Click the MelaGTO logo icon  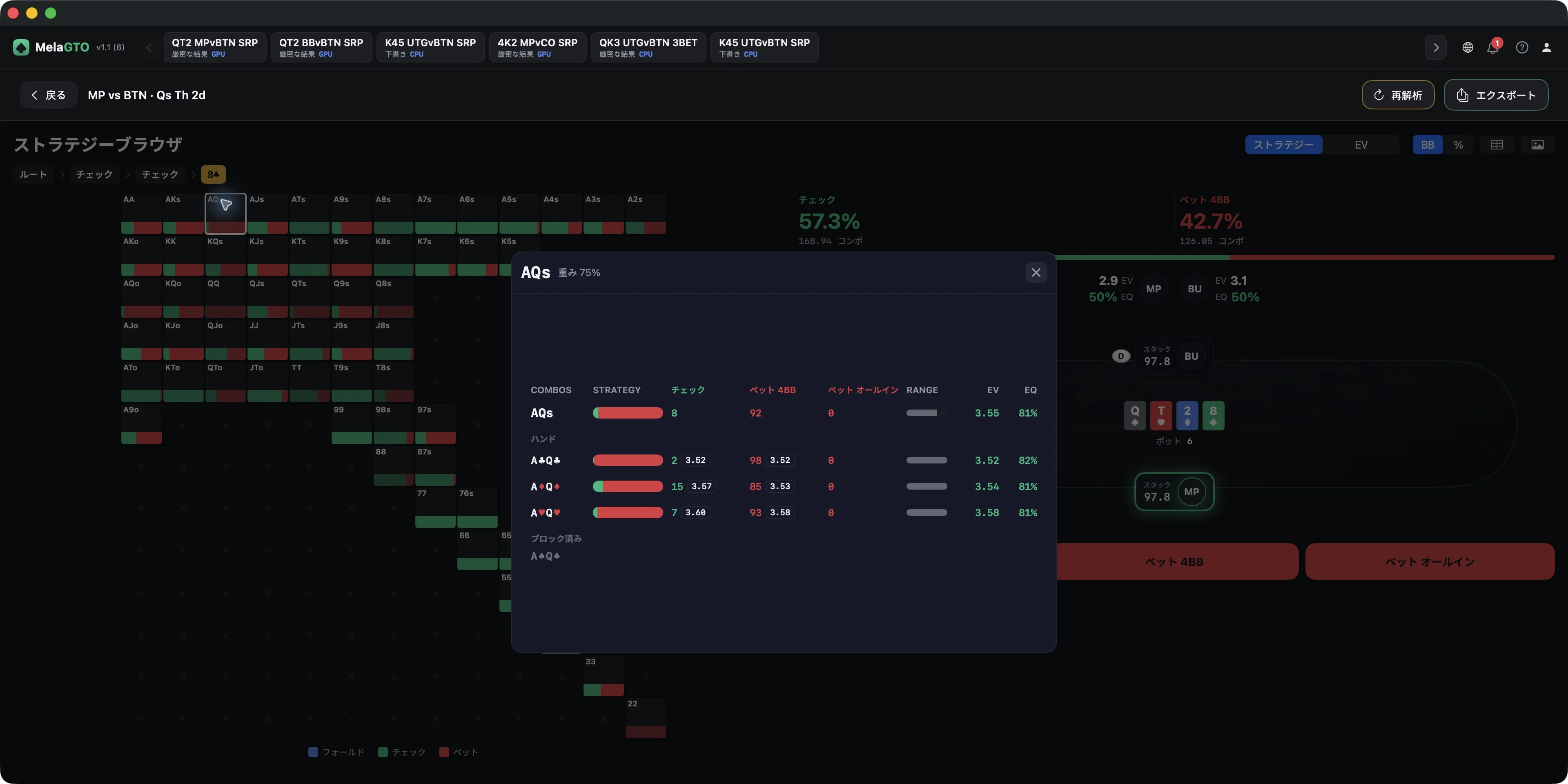21,47
